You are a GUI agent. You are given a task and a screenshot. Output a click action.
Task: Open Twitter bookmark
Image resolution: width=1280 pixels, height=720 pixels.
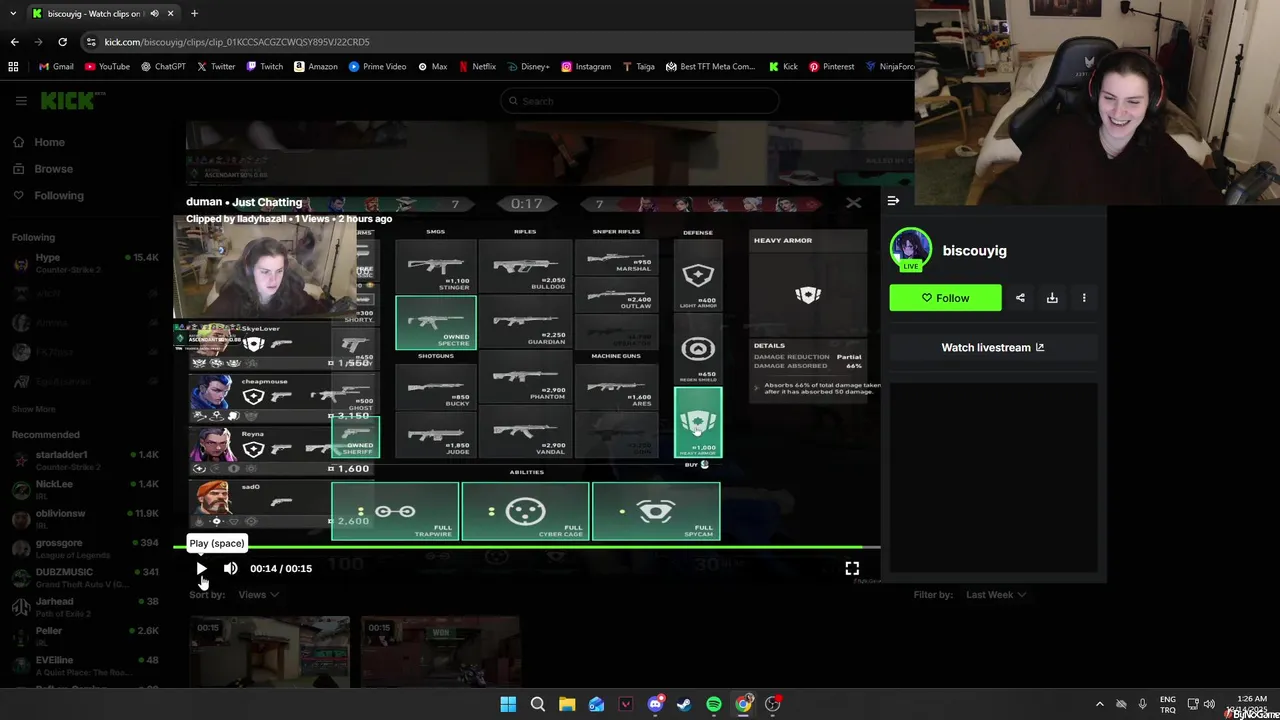click(x=216, y=67)
